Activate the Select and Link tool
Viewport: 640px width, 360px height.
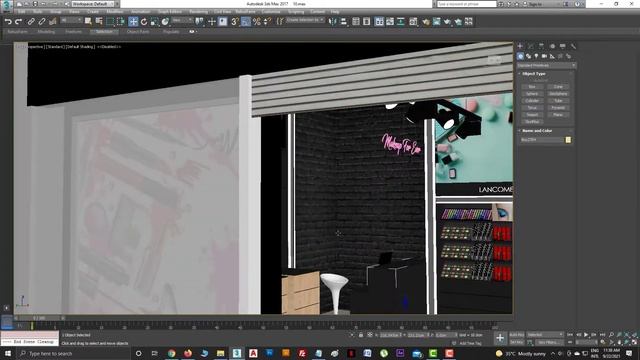[x=31, y=22]
